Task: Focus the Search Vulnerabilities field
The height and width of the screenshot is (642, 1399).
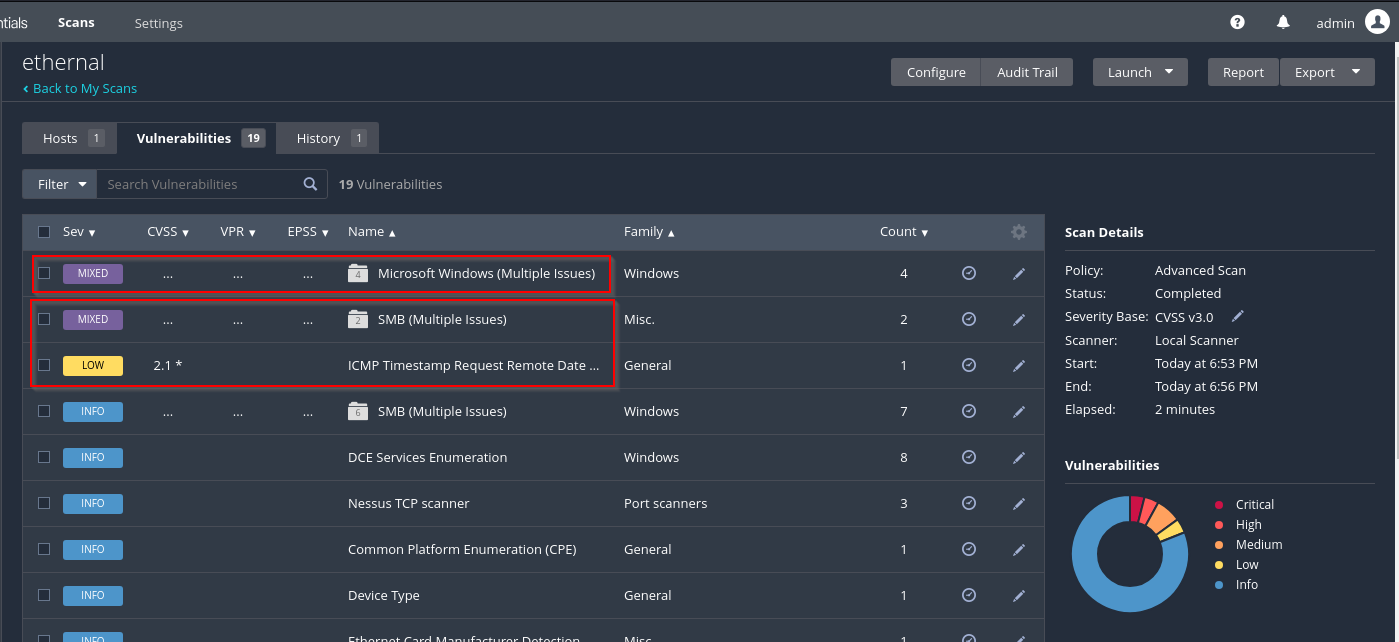Action: click(200, 184)
